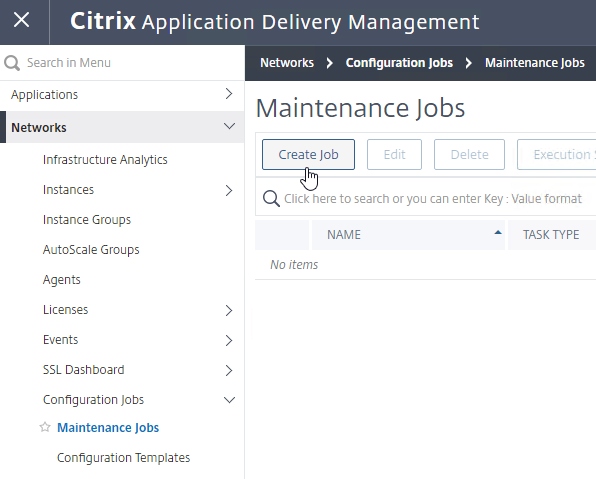Expand the SSL Dashboard chevron

[229, 370]
